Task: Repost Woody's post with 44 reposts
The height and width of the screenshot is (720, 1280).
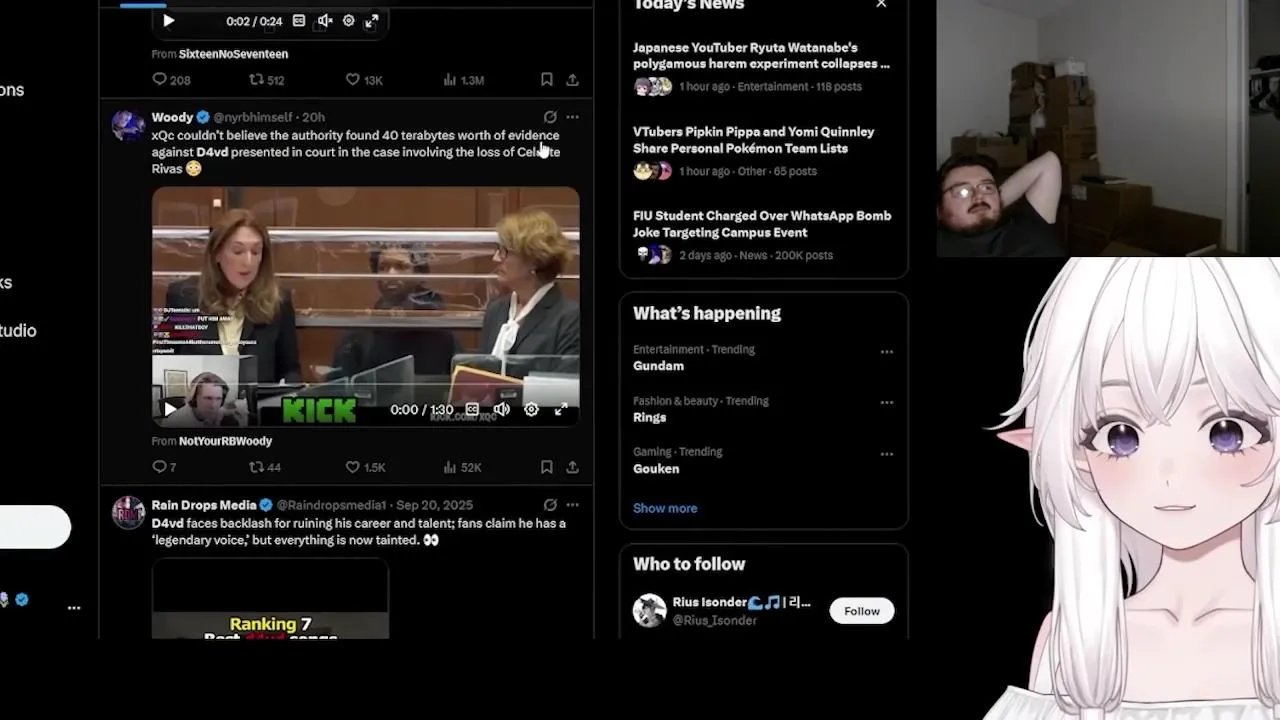Action: pyautogui.click(x=265, y=467)
